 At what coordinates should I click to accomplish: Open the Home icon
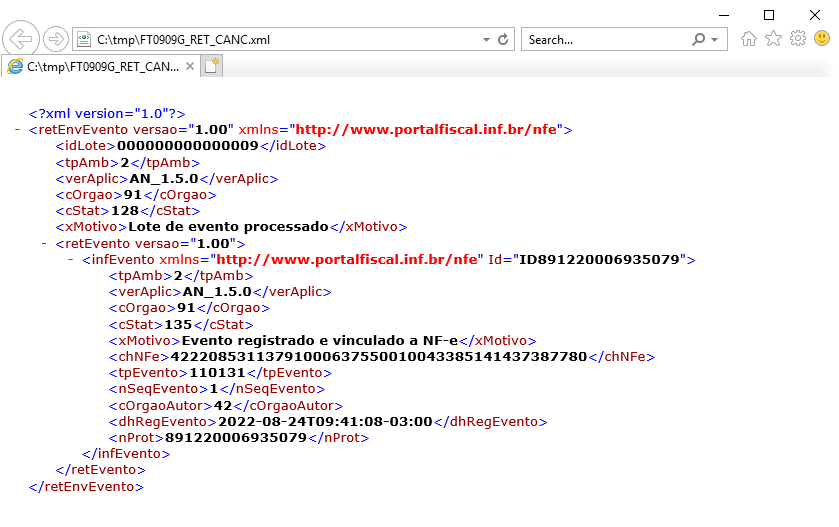(x=749, y=39)
